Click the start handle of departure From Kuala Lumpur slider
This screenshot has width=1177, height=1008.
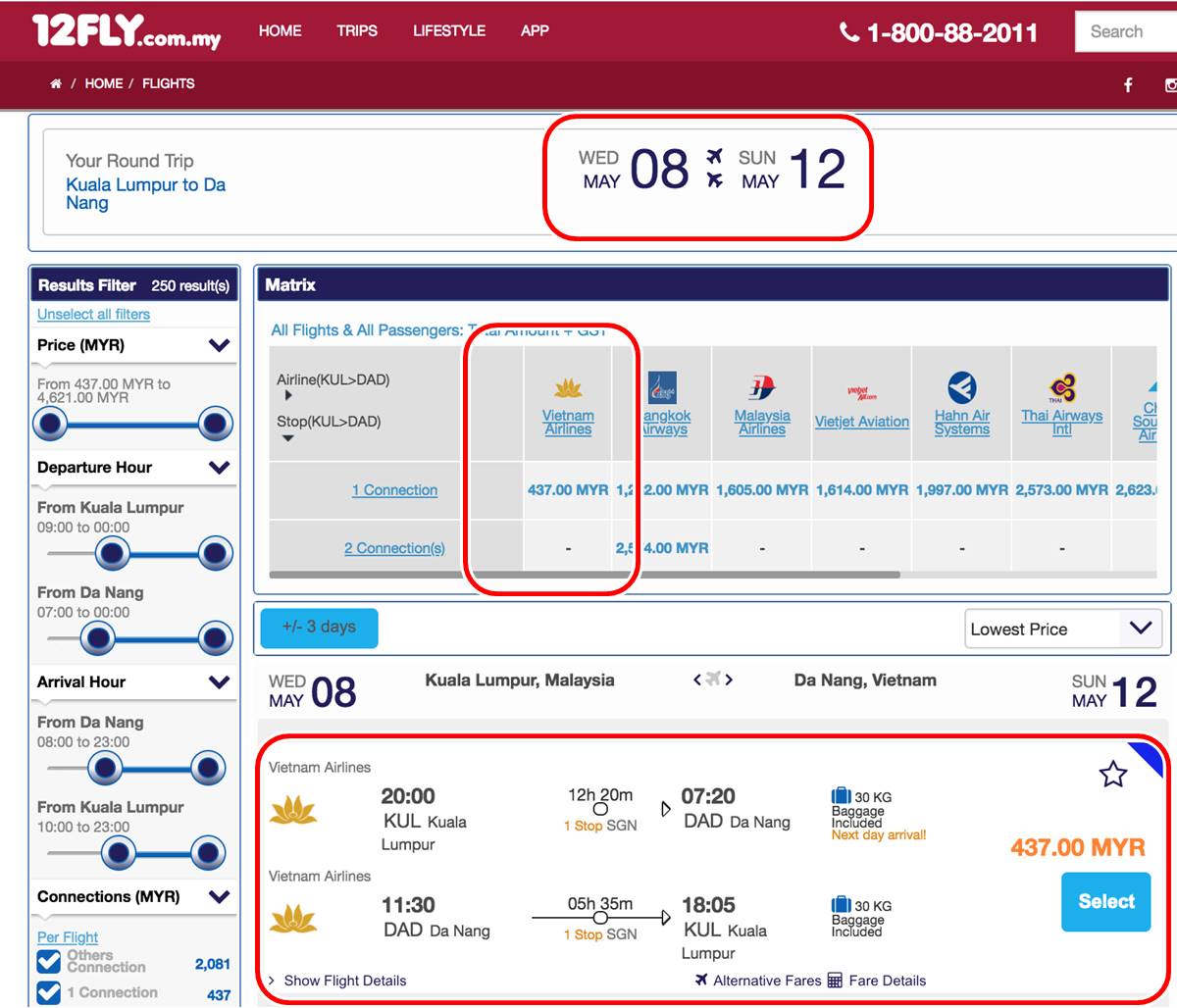coord(113,554)
